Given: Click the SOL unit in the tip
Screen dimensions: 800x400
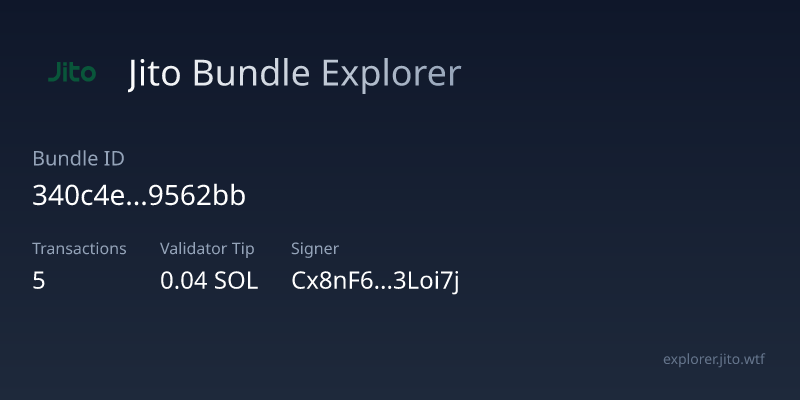Looking at the screenshot, I should tap(236, 281).
